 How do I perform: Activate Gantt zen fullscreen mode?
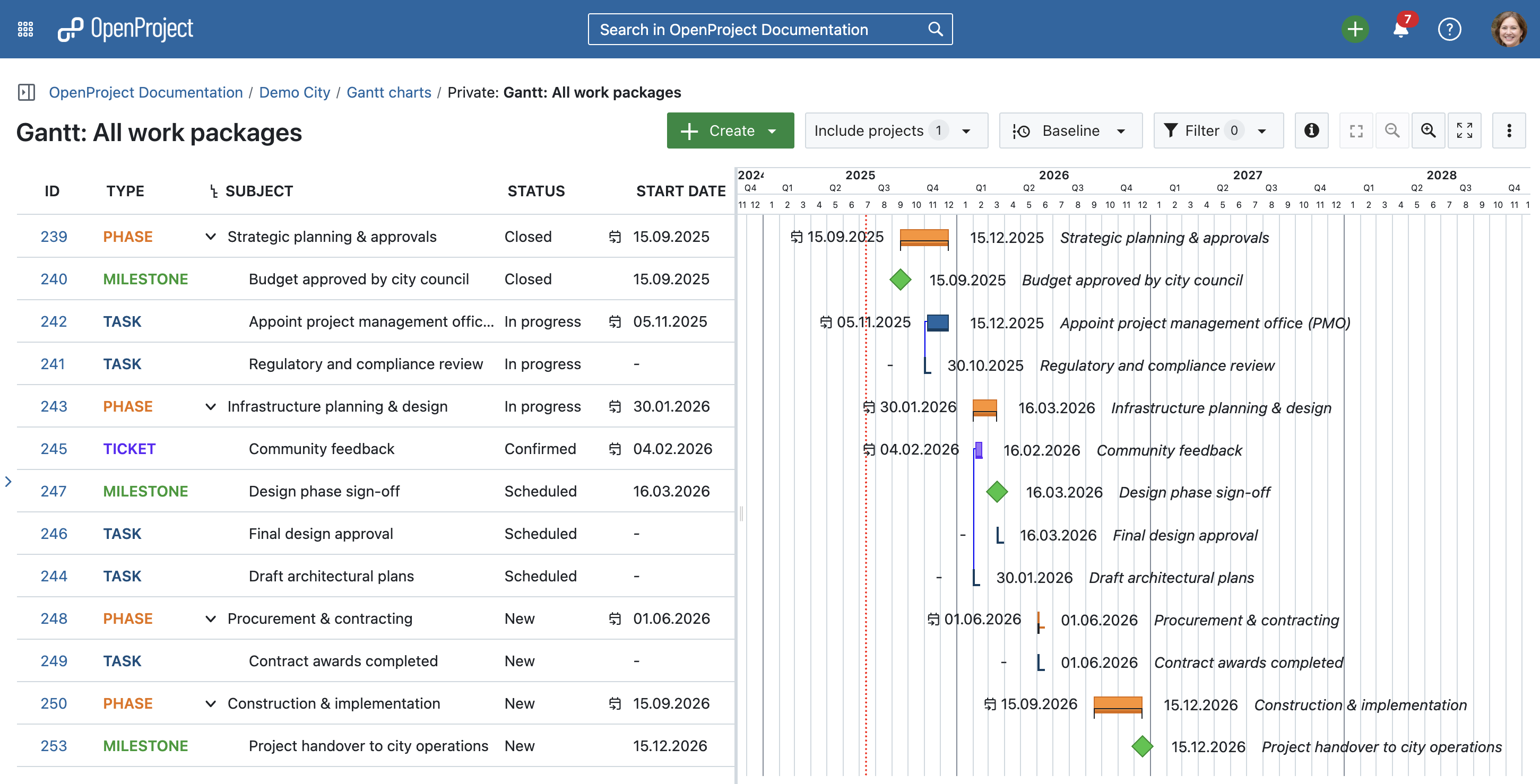tap(1465, 130)
